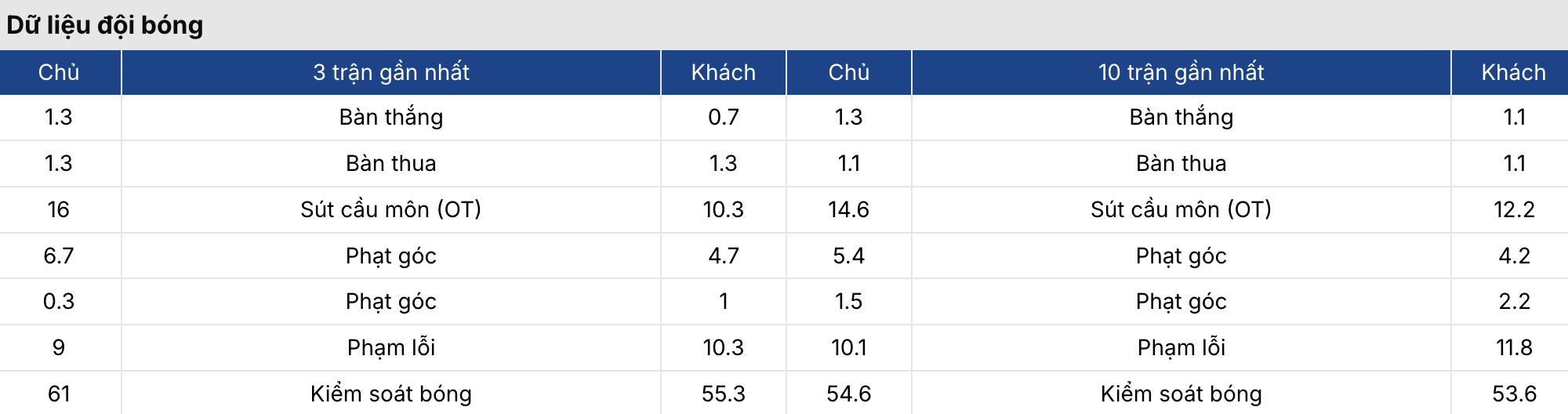Click the away fouls value 11.8

(x=1513, y=347)
